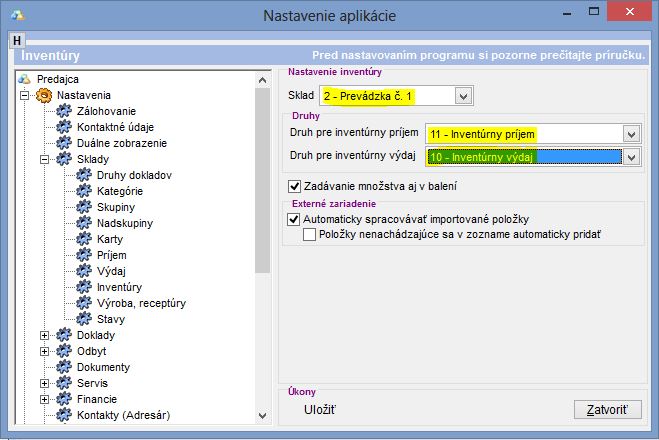The image size is (659, 440).
Task: Enable Položky nenachádzajúce sa v zozname checkbox
Action: [309, 234]
